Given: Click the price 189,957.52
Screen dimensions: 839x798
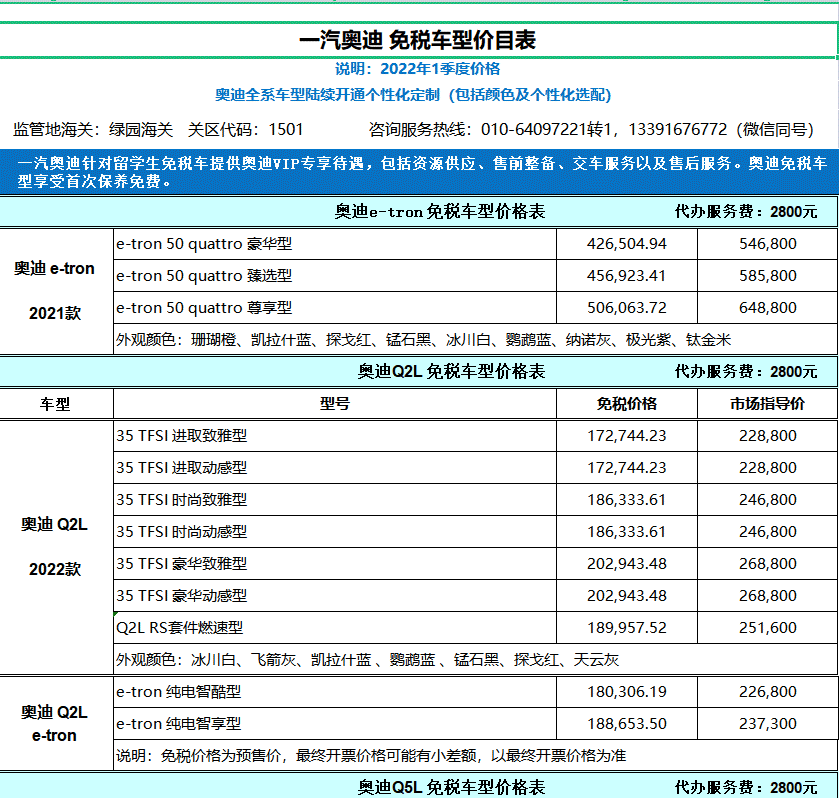Looking at the screenshot, I should pos(627,628).
